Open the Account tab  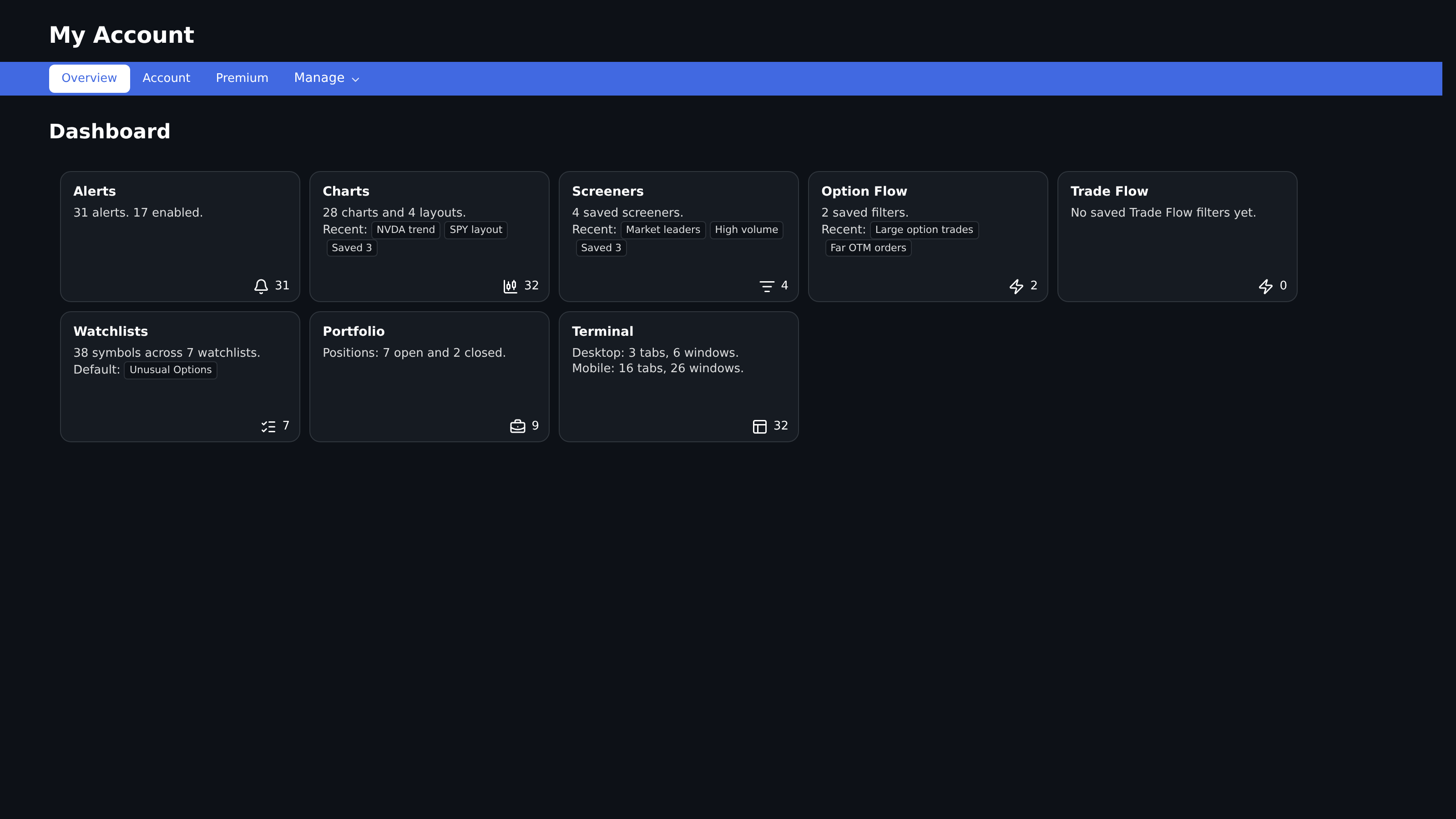pos(166,78)
